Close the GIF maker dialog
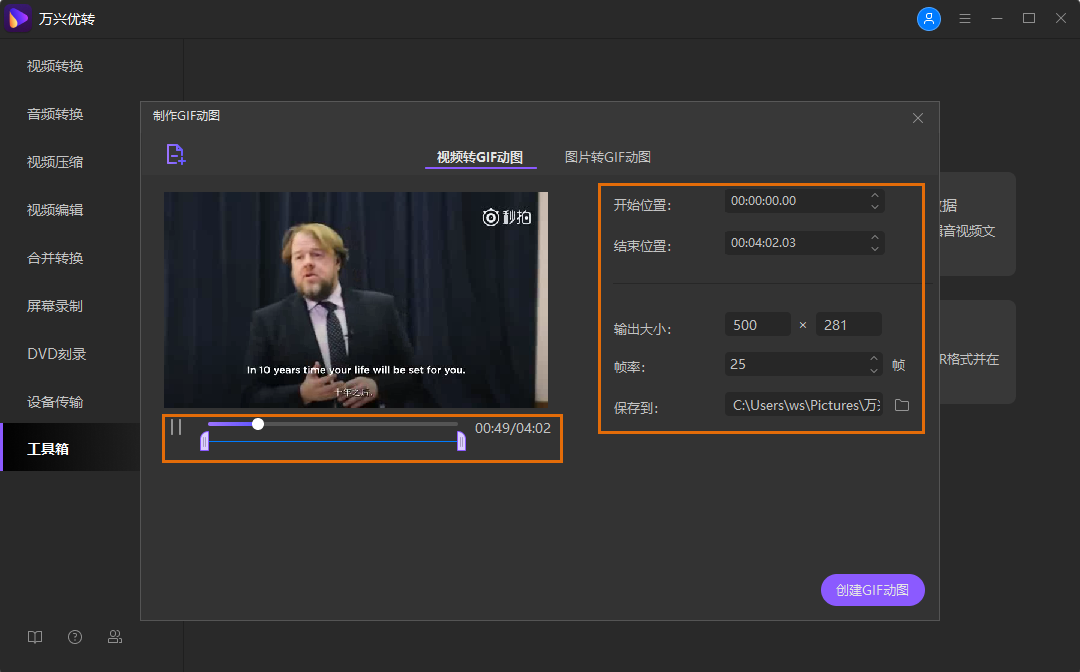 [917, 118]
